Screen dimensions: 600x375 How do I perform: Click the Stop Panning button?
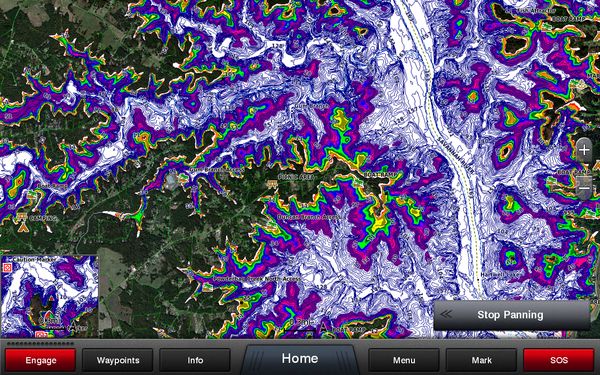(512, 315)
